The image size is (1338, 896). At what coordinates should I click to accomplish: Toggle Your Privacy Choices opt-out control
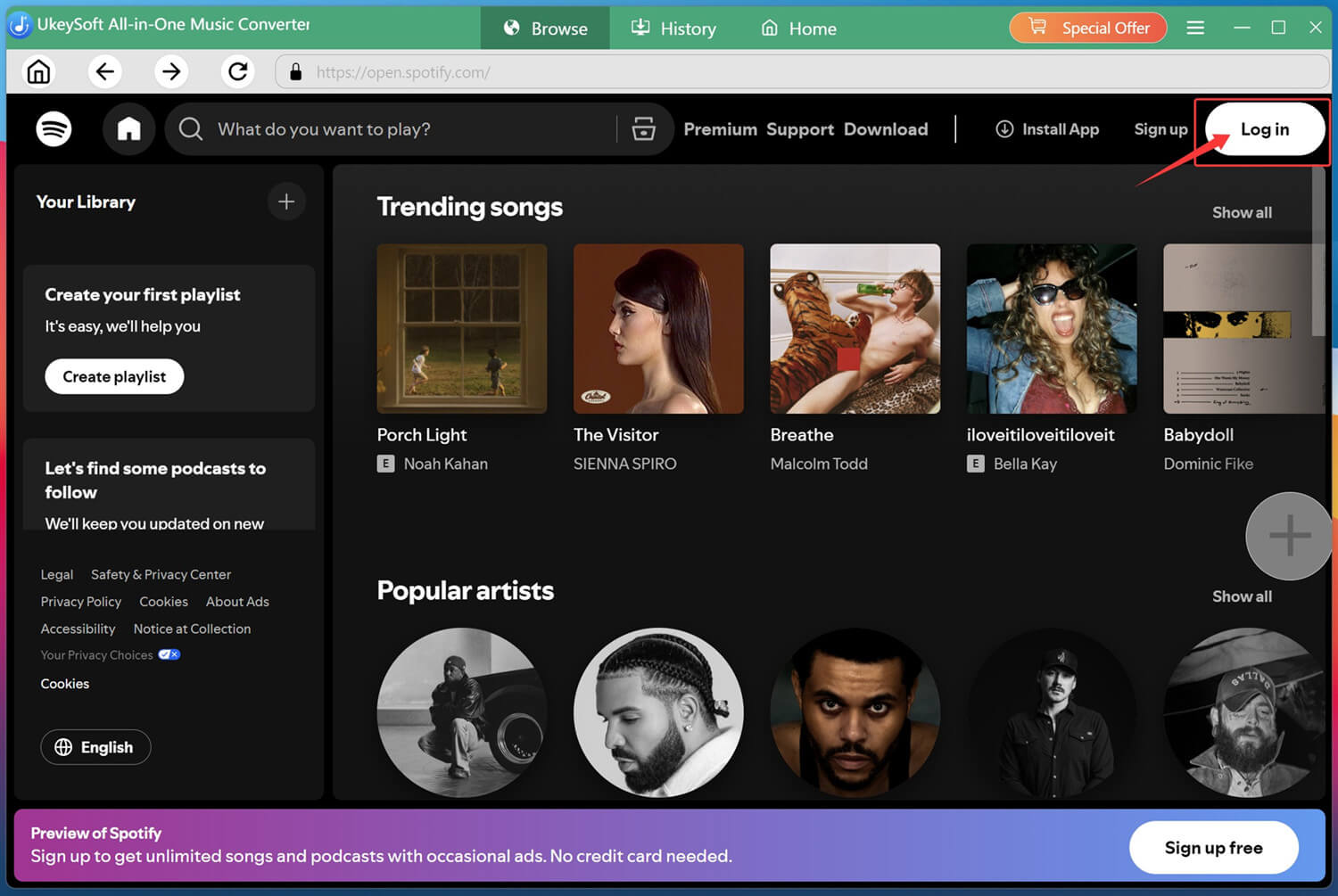[x=169, y=654]
